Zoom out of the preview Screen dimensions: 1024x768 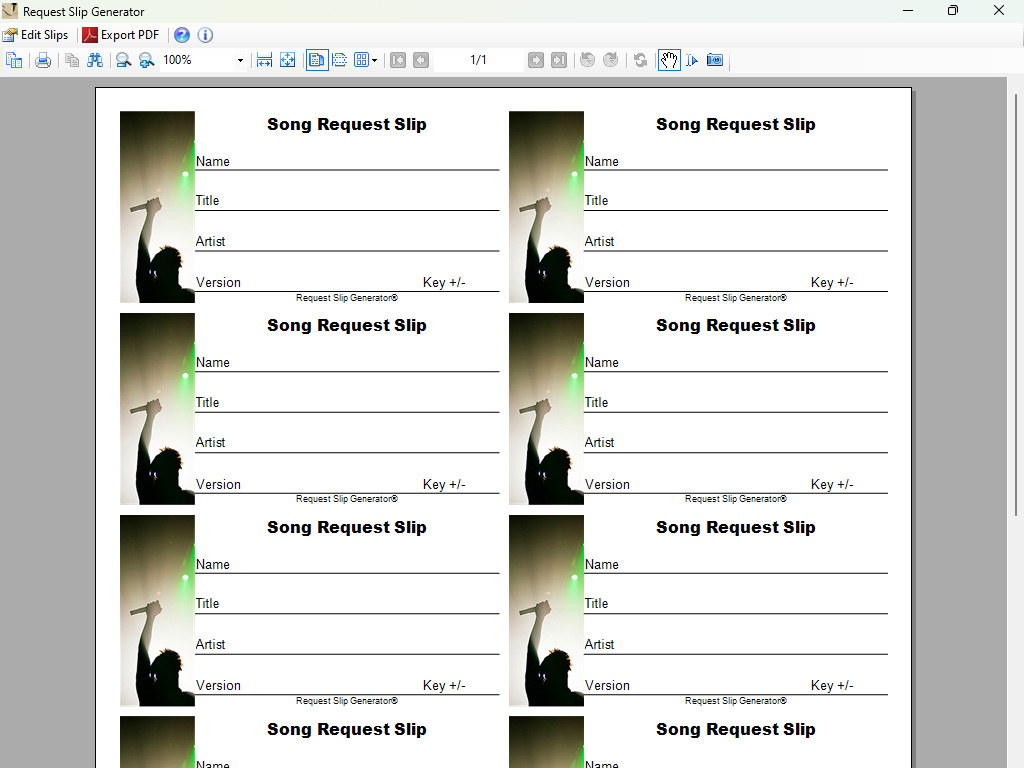123,60
